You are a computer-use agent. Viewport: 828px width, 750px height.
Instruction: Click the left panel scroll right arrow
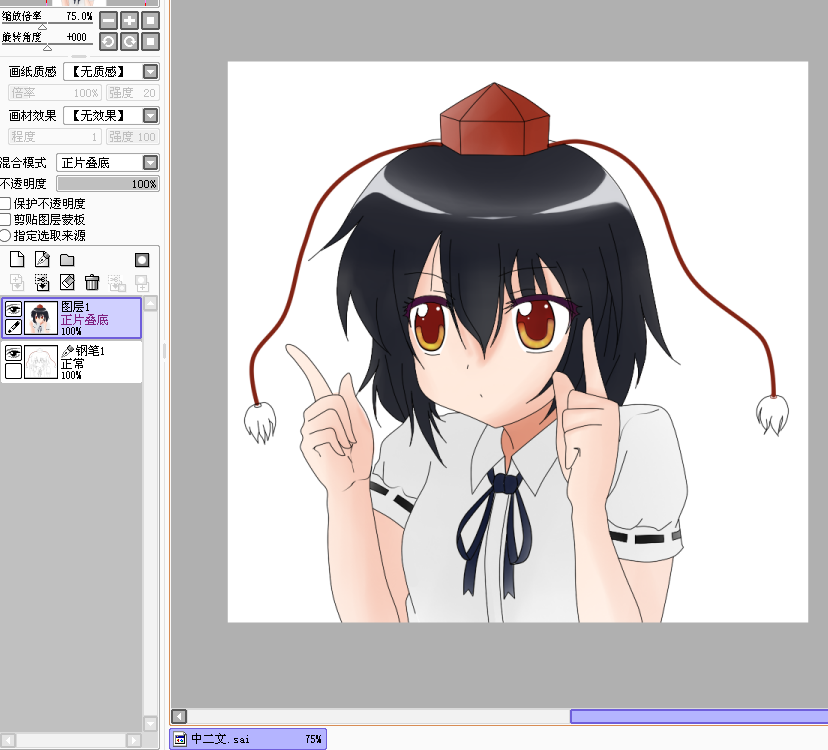pyautogui.click(x=134, y=740)
